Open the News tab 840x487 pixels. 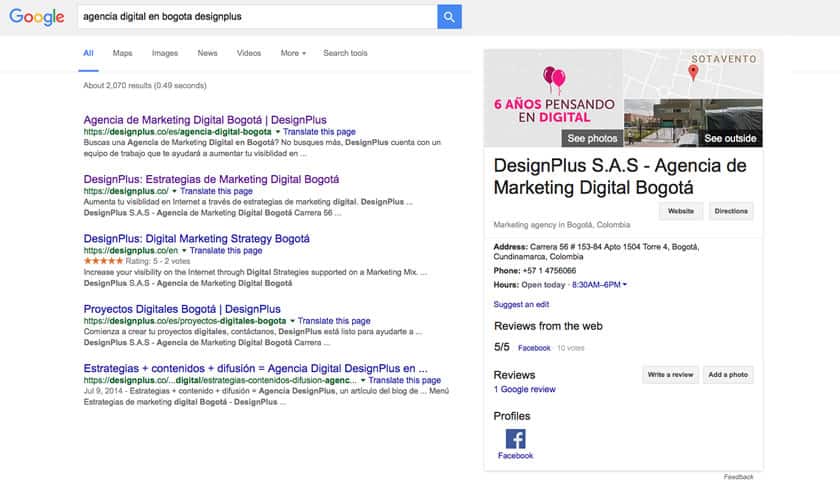(207, 53)
